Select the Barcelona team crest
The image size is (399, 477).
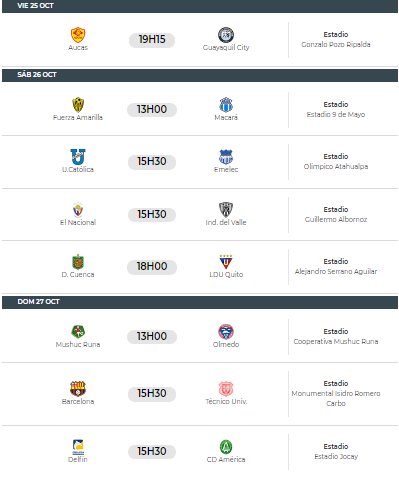[x=78, y=389]
